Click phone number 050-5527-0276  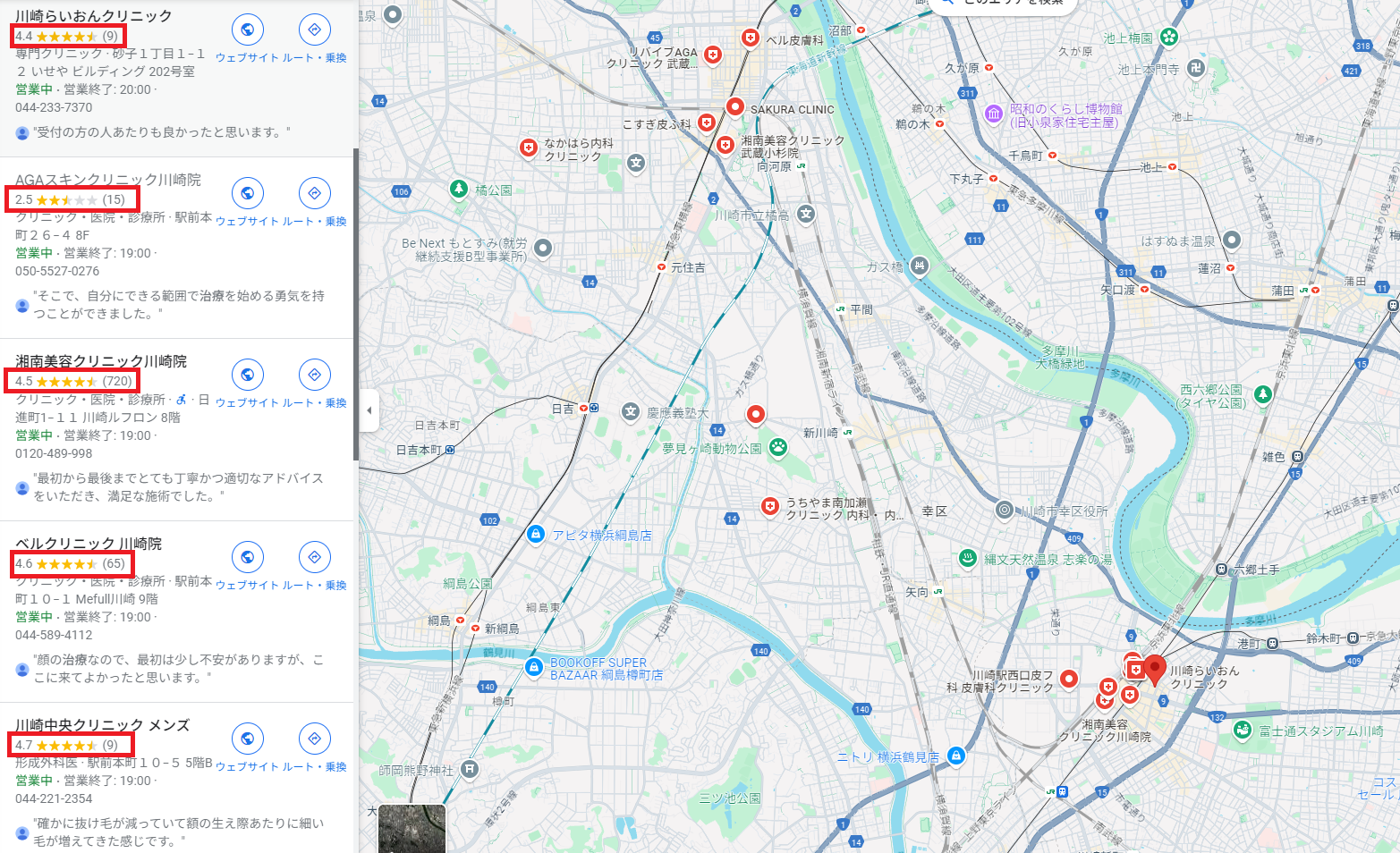pyautogui.click(x=57, y=271)
